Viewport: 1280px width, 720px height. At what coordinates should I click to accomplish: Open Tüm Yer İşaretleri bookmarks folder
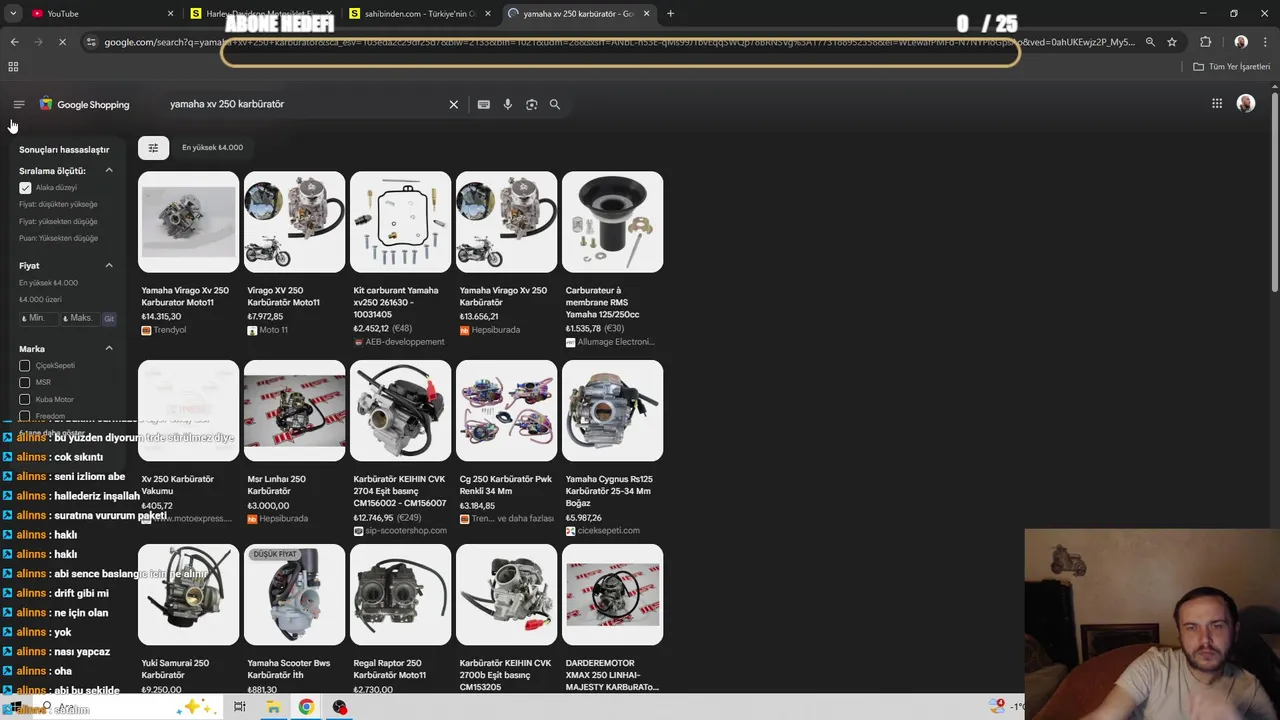click(1231, 67)
